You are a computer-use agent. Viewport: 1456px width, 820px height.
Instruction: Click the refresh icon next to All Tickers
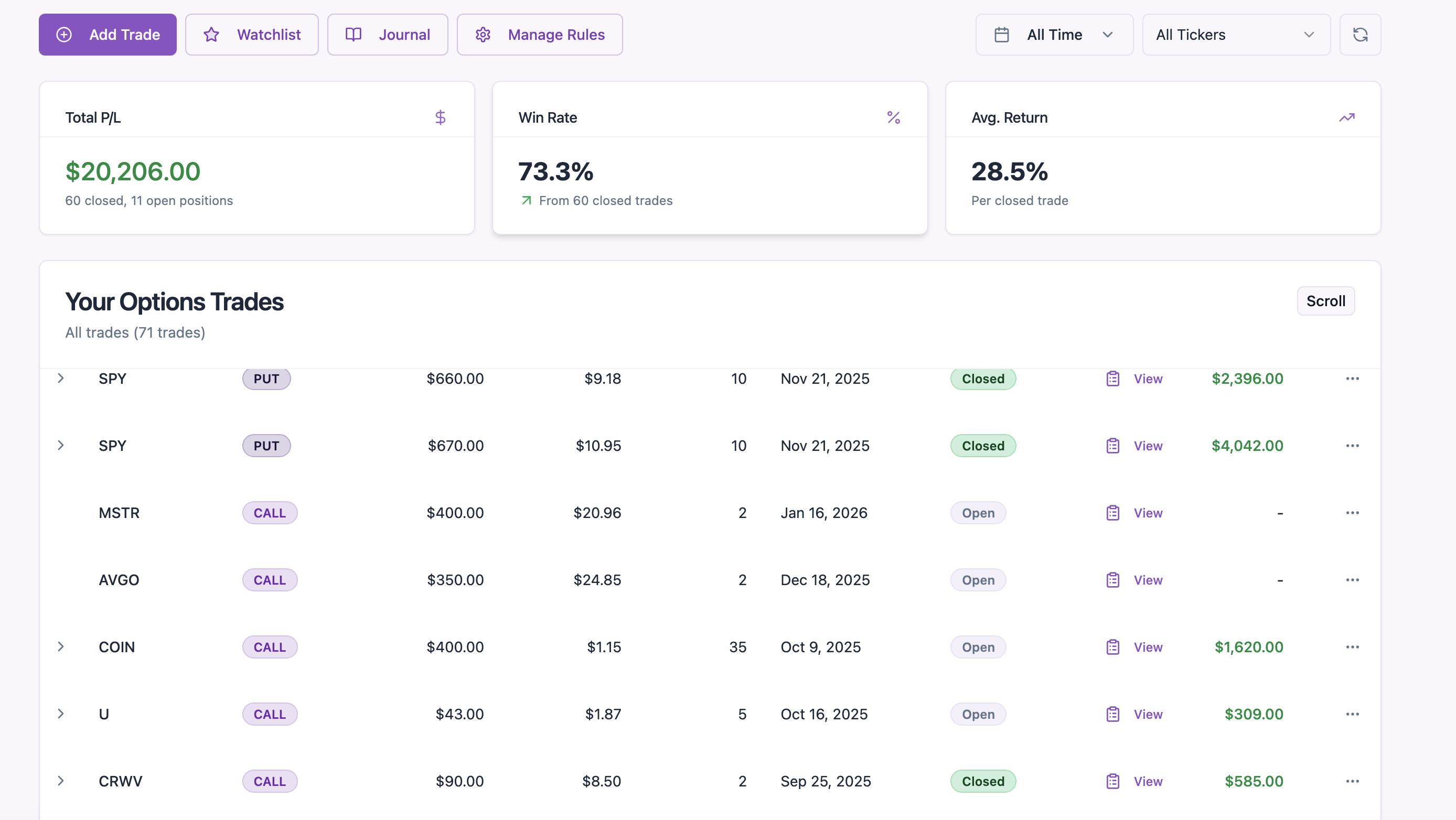[1360, 35]
